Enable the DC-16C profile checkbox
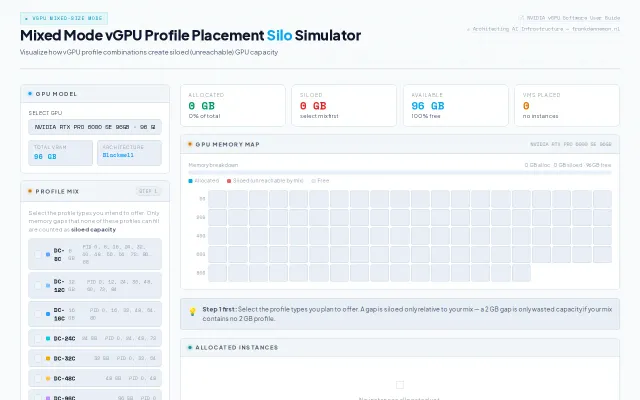640x400 pixels. 38,314
